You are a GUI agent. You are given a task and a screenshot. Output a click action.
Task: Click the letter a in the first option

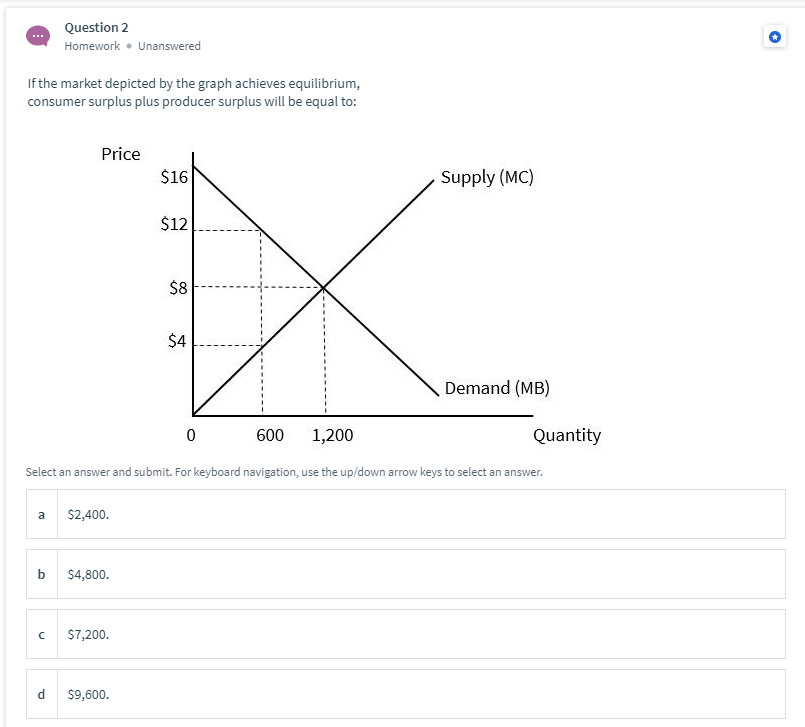tap(41, 514)
